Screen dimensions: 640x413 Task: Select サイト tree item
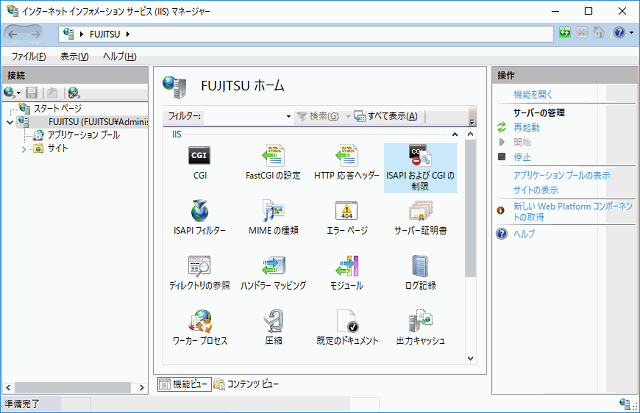58,148
